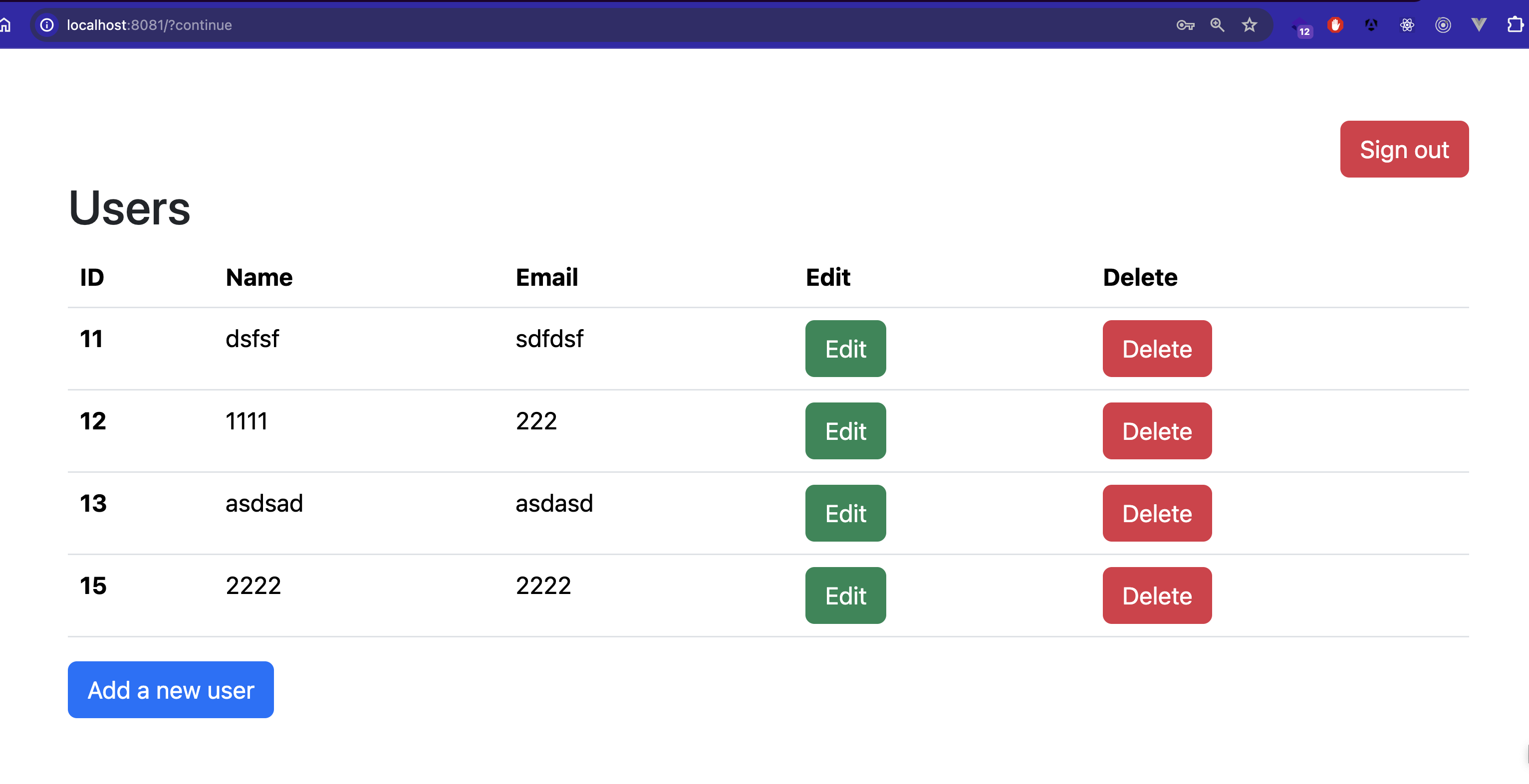Delete user 11 dsfsf
This screenshot has width=1529, height=784.
pos(1156,349)
